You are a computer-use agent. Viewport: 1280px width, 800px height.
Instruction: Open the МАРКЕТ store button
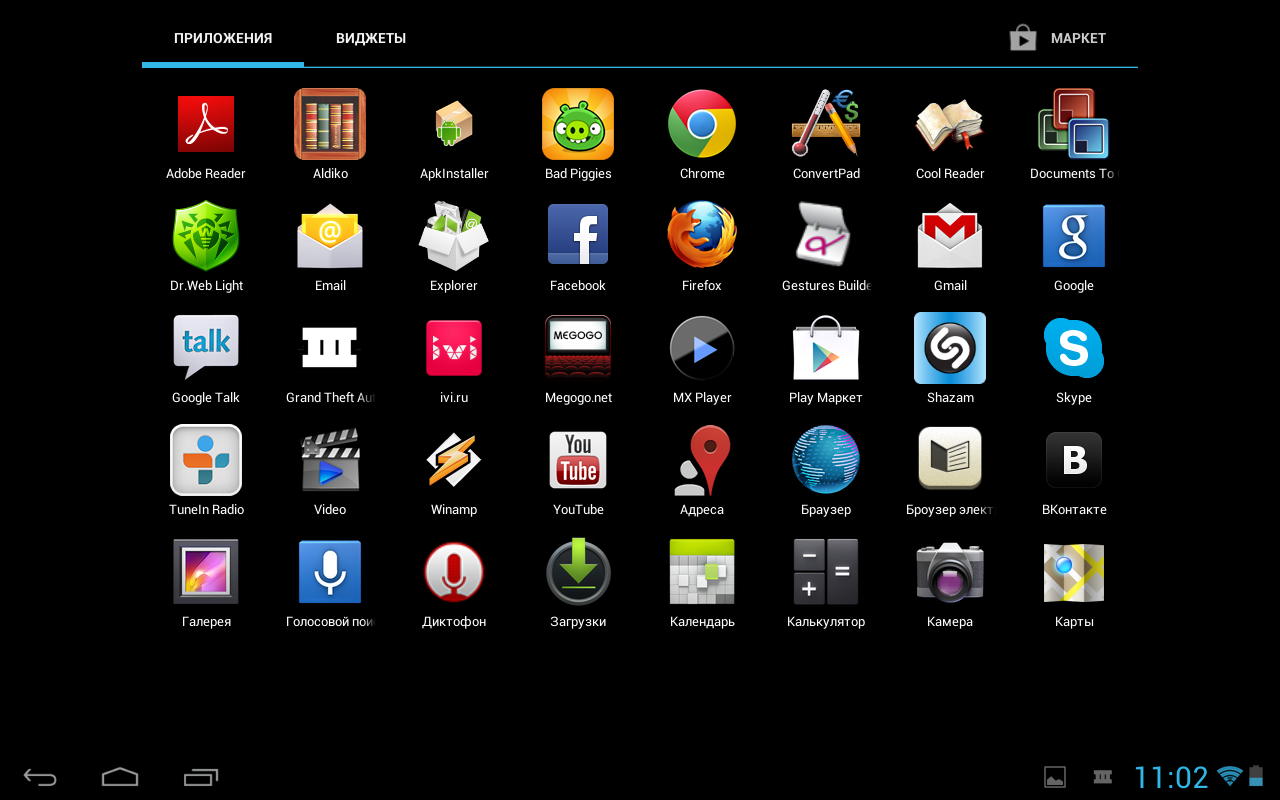[x=1058, y=38]
